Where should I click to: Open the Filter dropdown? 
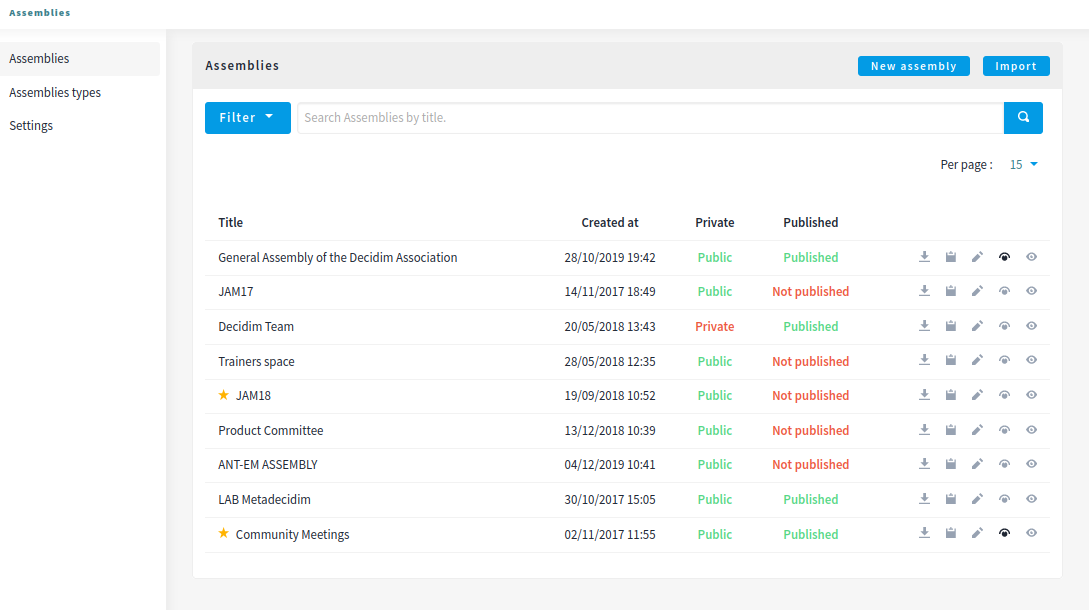[x=247, y=117]
